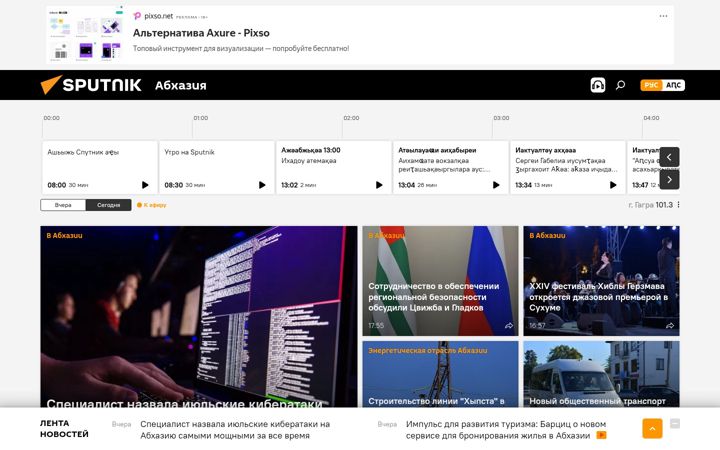Screen dimensions: 720x450
Task: Click the 01:00 timeline marker
Action: coord(201,118)
